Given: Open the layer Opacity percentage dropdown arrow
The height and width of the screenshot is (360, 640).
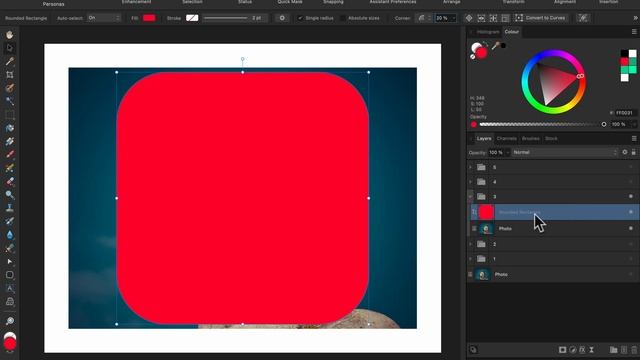Looking at the screenshot, I should click(x=508, y=152).
